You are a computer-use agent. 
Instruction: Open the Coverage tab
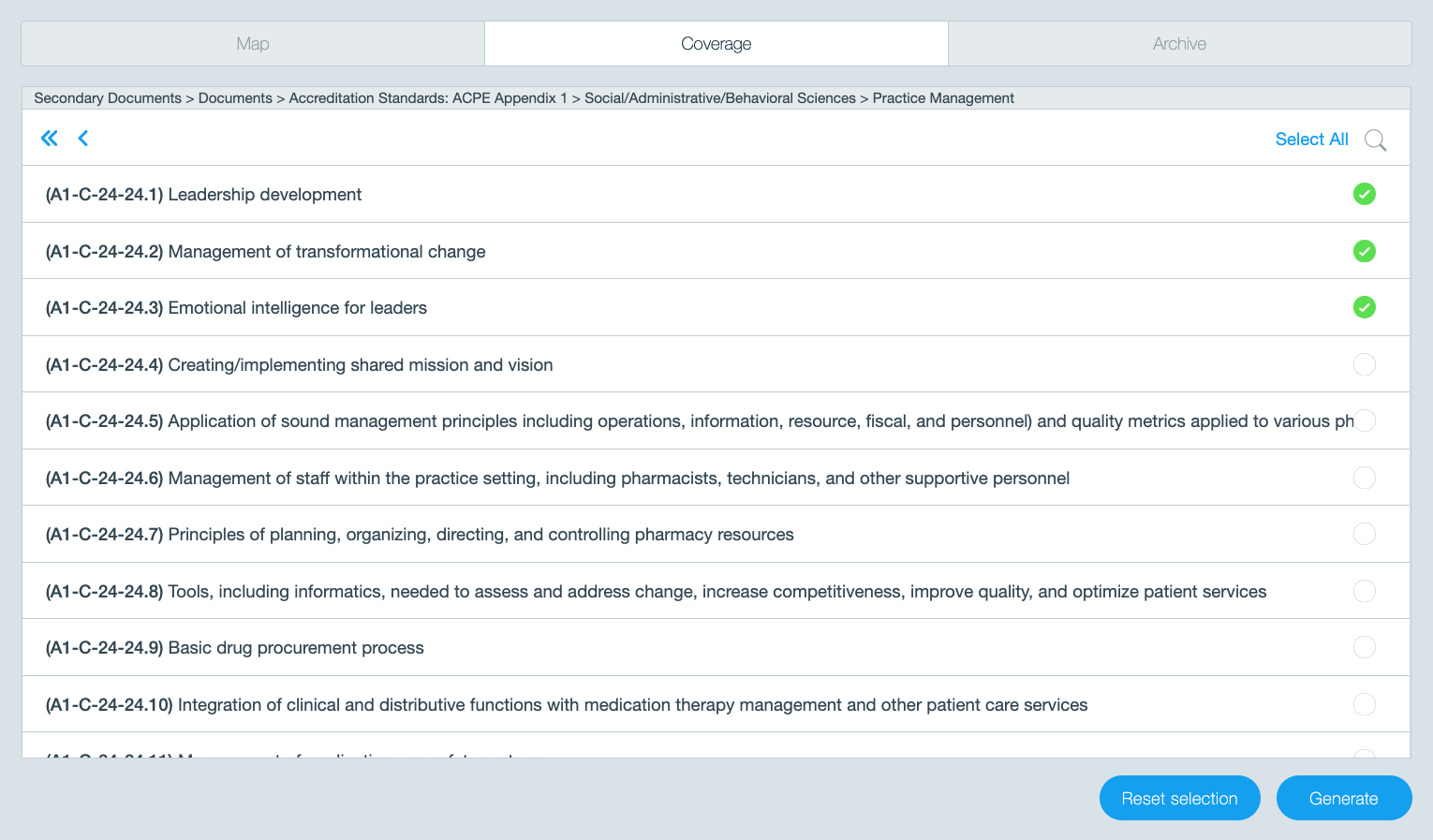pyautogui.click(x=716, y=44)
